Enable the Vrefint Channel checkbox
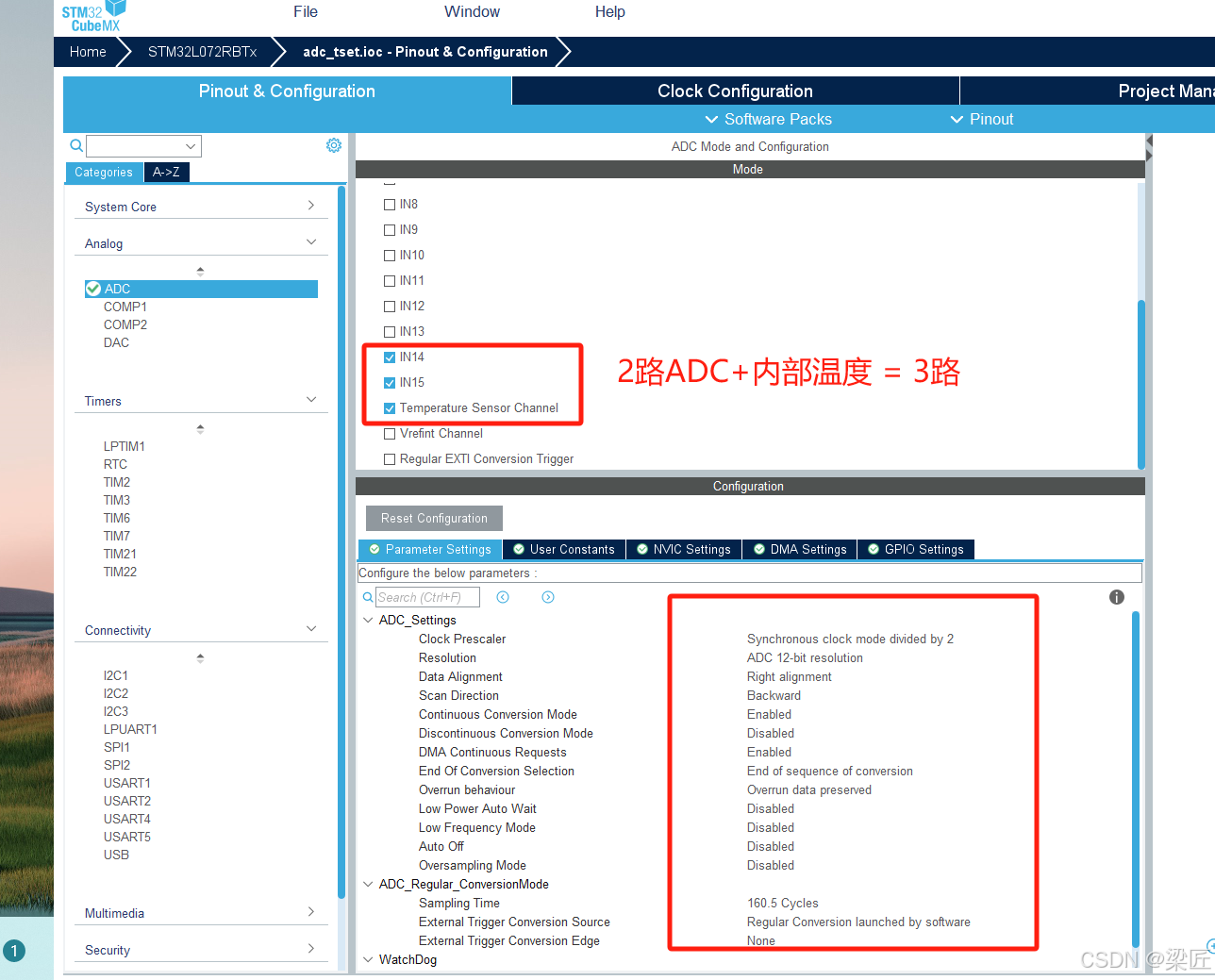 point(390,433)
